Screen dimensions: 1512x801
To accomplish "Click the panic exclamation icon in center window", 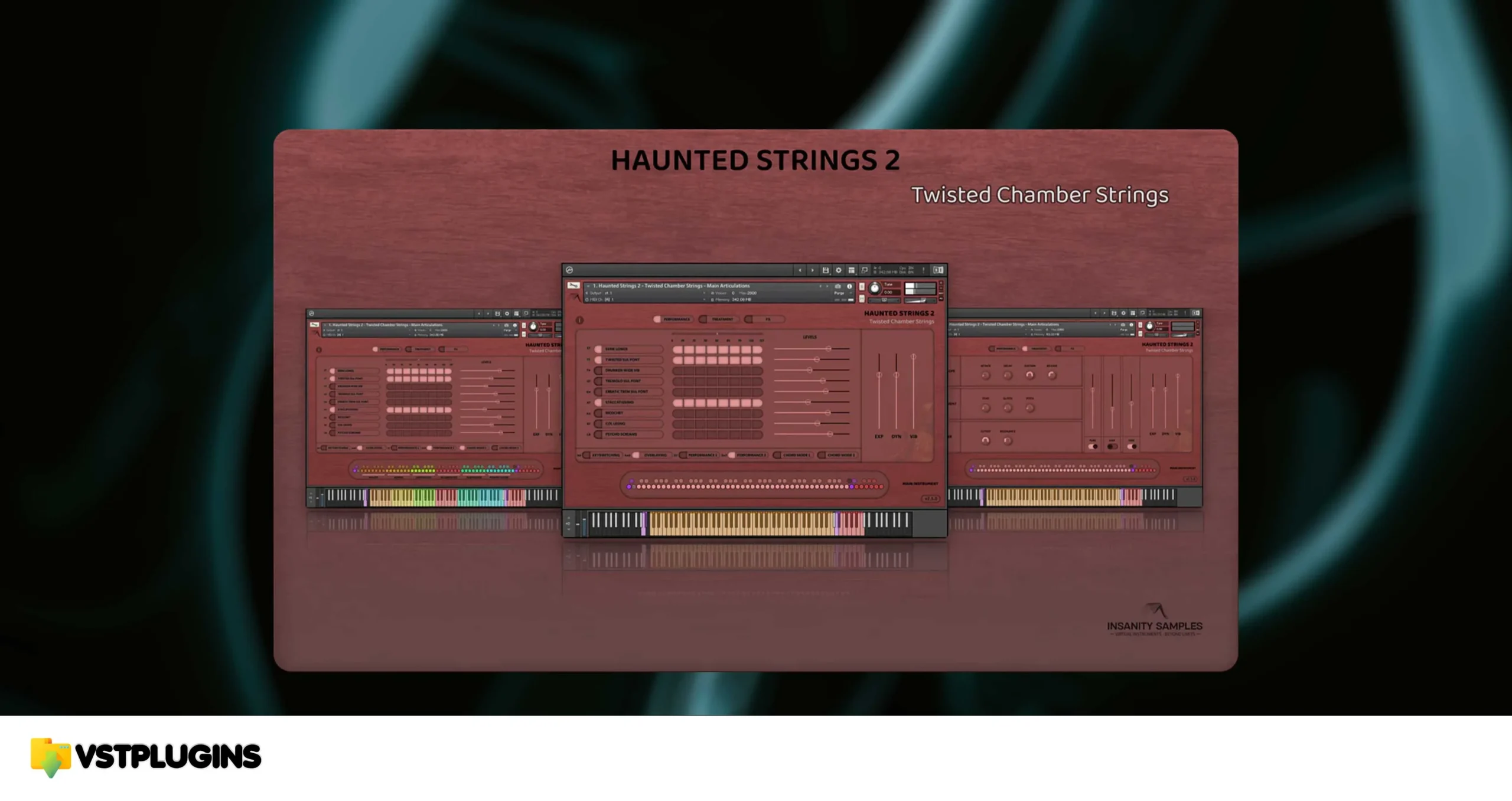I will [x=924, y=270].
